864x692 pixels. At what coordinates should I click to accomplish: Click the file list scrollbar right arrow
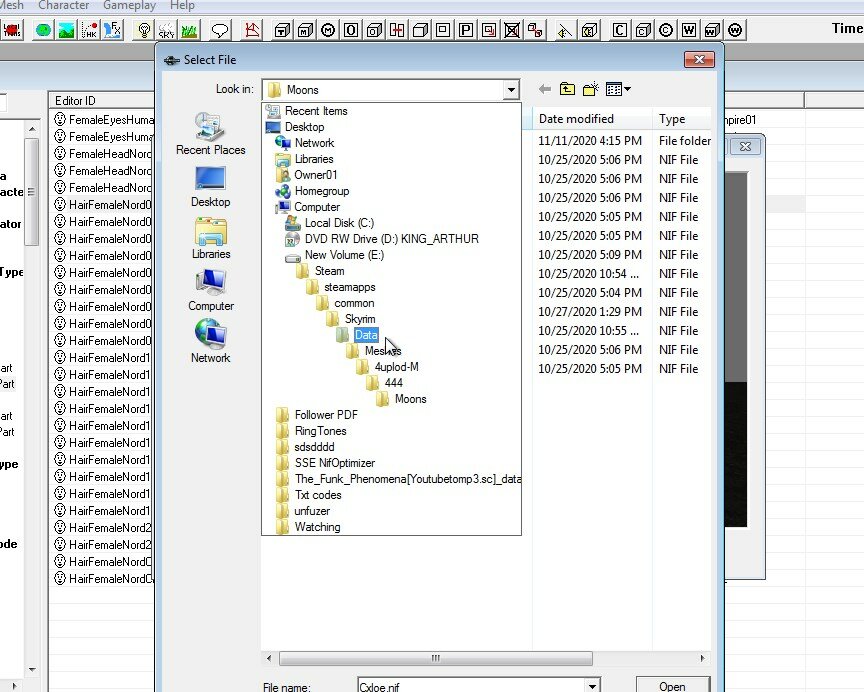point(702,658)
